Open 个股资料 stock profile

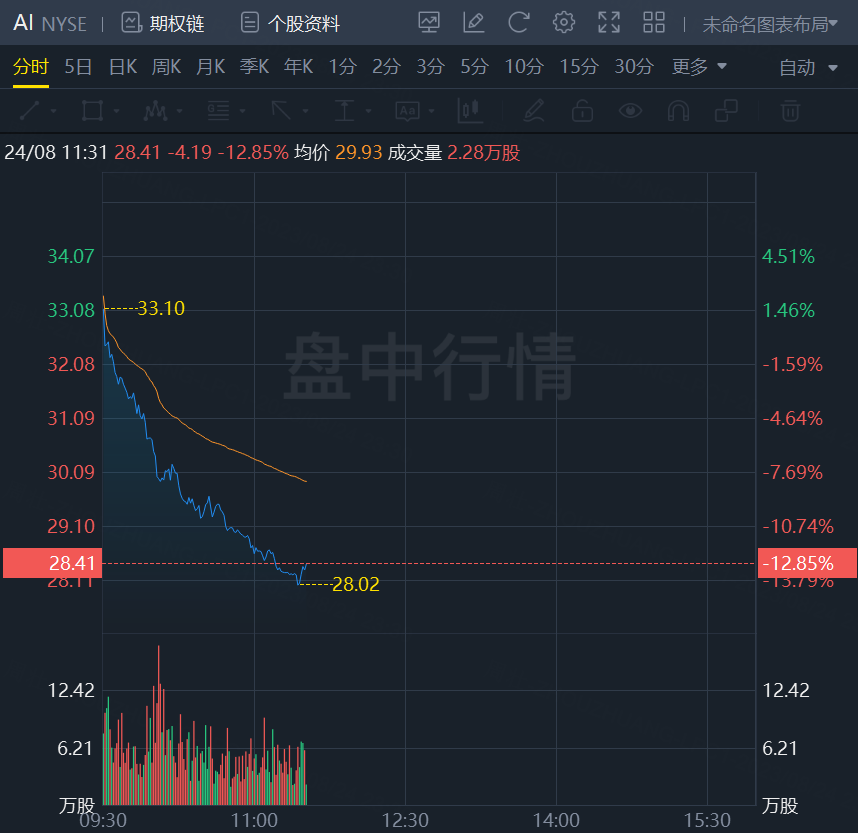[290, 23]
